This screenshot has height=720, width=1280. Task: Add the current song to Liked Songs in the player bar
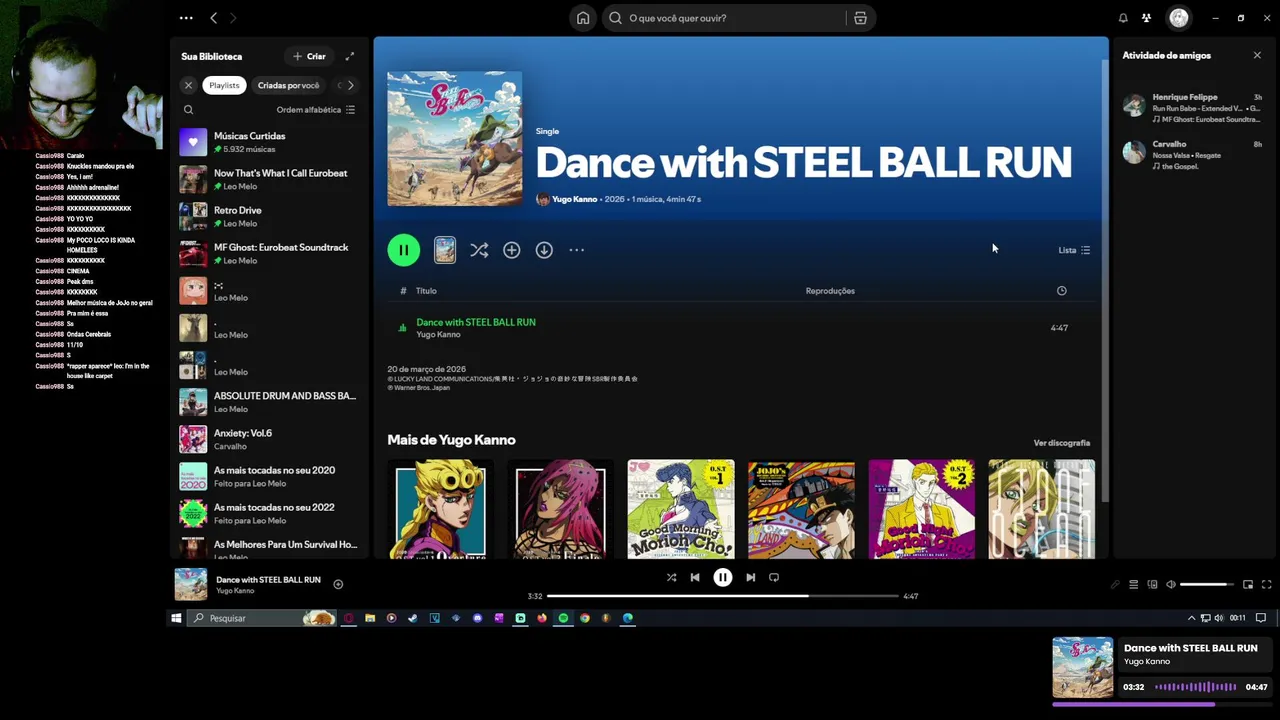click(x=338, y=584)
